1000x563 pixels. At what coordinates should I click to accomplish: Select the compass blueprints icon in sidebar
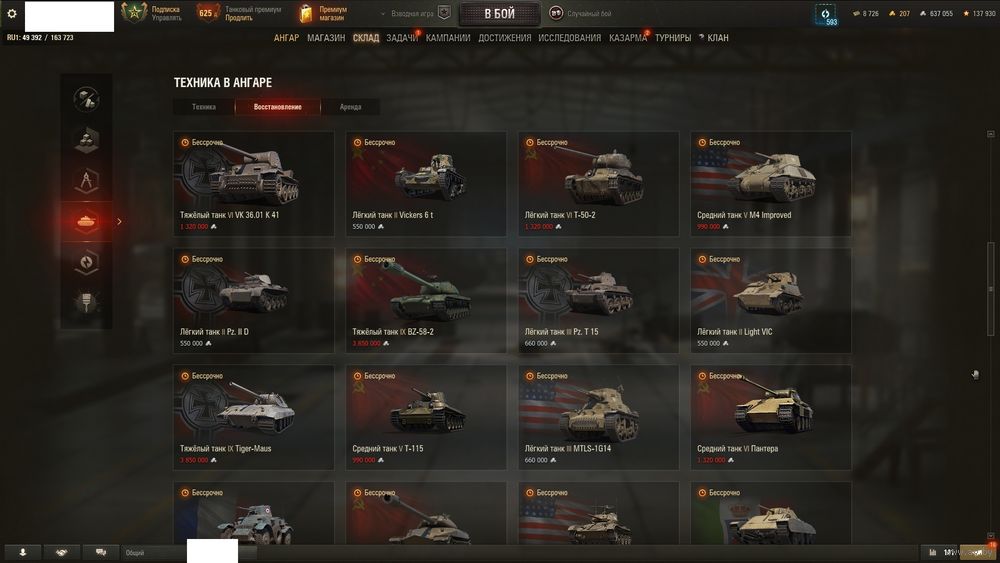[86, 180]
